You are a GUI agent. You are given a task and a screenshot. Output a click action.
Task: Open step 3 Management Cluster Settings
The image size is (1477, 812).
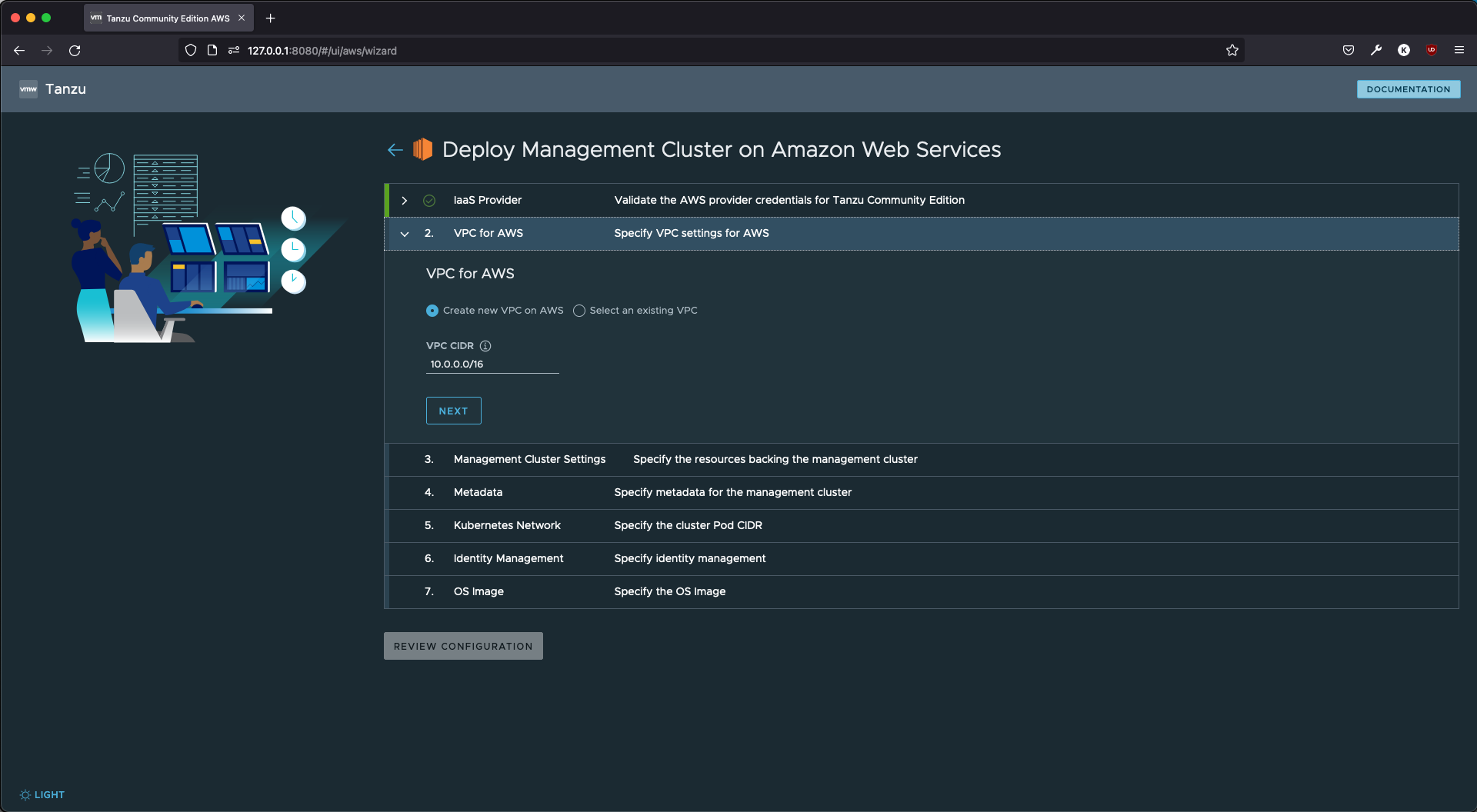922,460
